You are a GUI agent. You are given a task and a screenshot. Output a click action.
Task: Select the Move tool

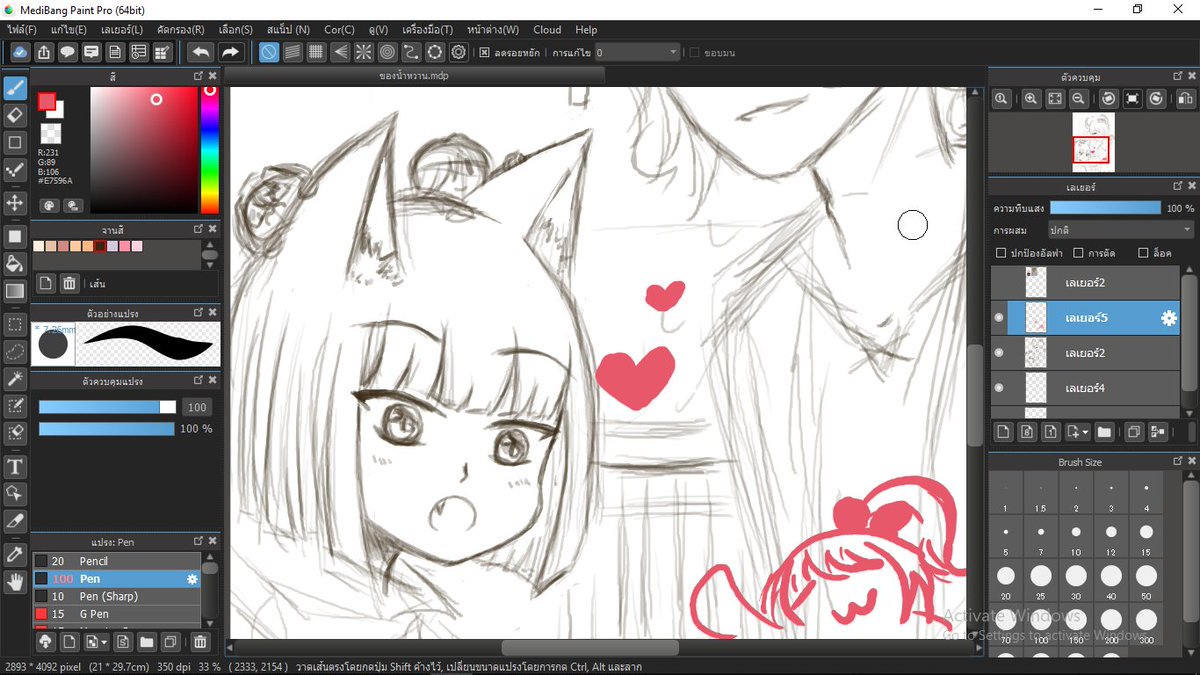point(15,203)
